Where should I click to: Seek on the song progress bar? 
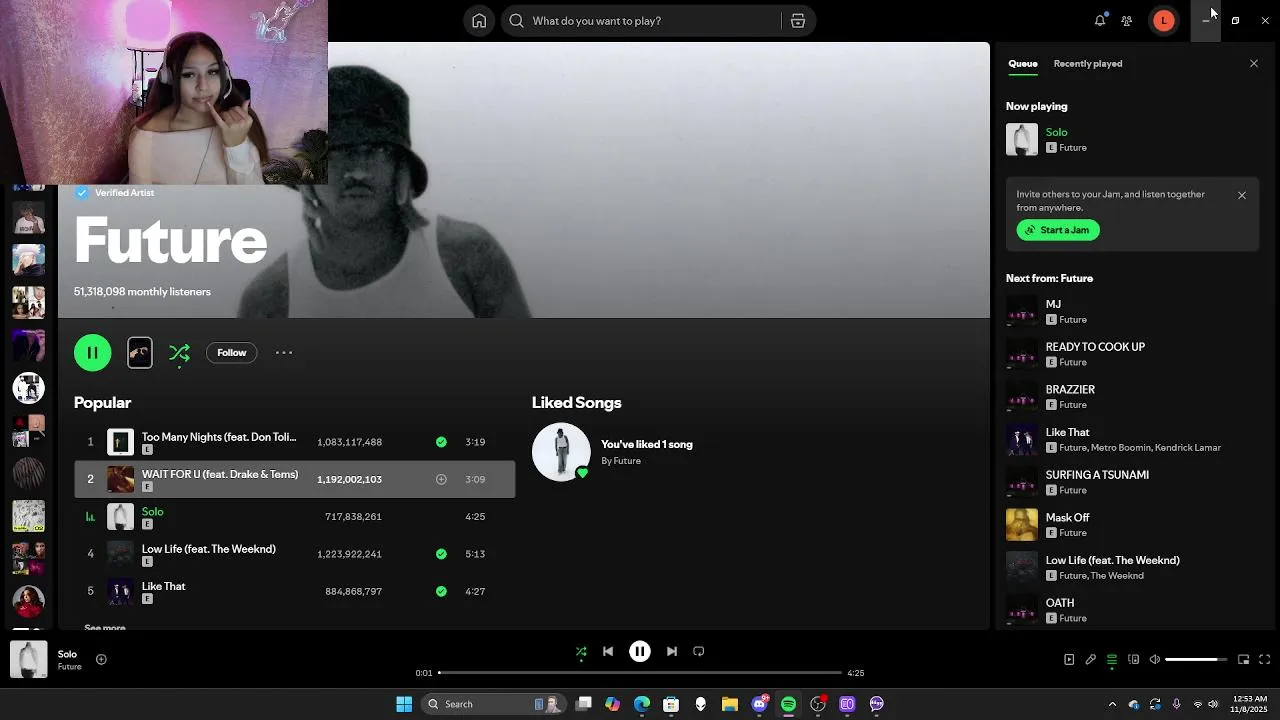[x=640, y=673]
